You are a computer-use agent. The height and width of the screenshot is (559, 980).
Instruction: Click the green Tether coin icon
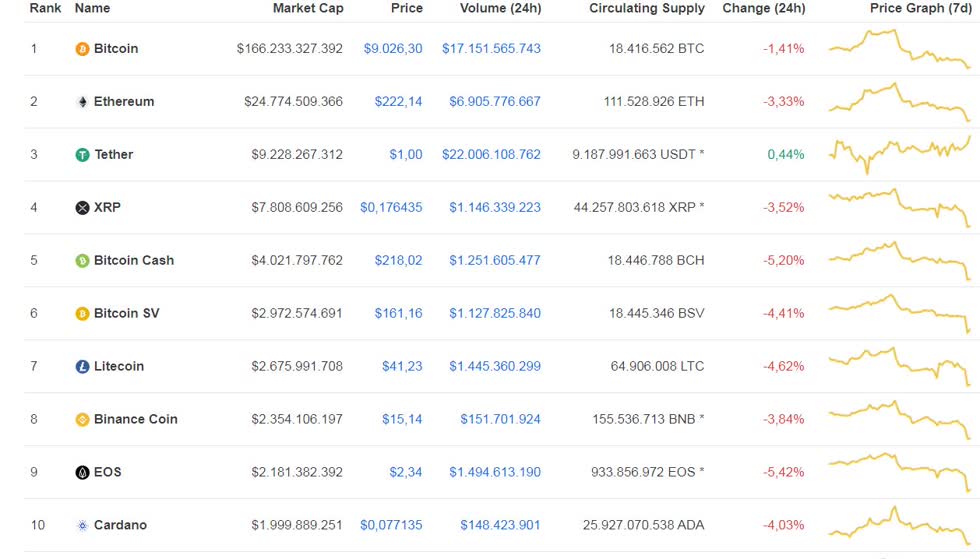click(x=82, y=154)
